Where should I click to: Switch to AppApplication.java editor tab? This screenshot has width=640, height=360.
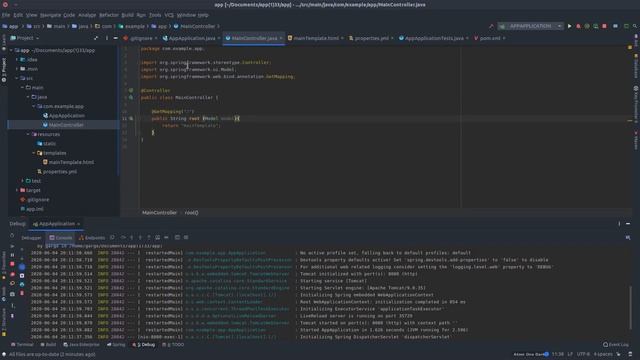191,38
